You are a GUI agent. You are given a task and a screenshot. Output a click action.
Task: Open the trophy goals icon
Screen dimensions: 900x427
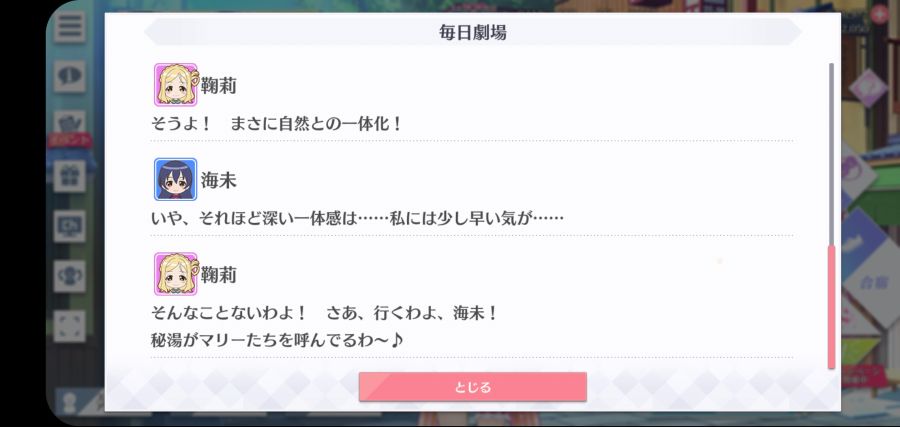coord(69,276)
